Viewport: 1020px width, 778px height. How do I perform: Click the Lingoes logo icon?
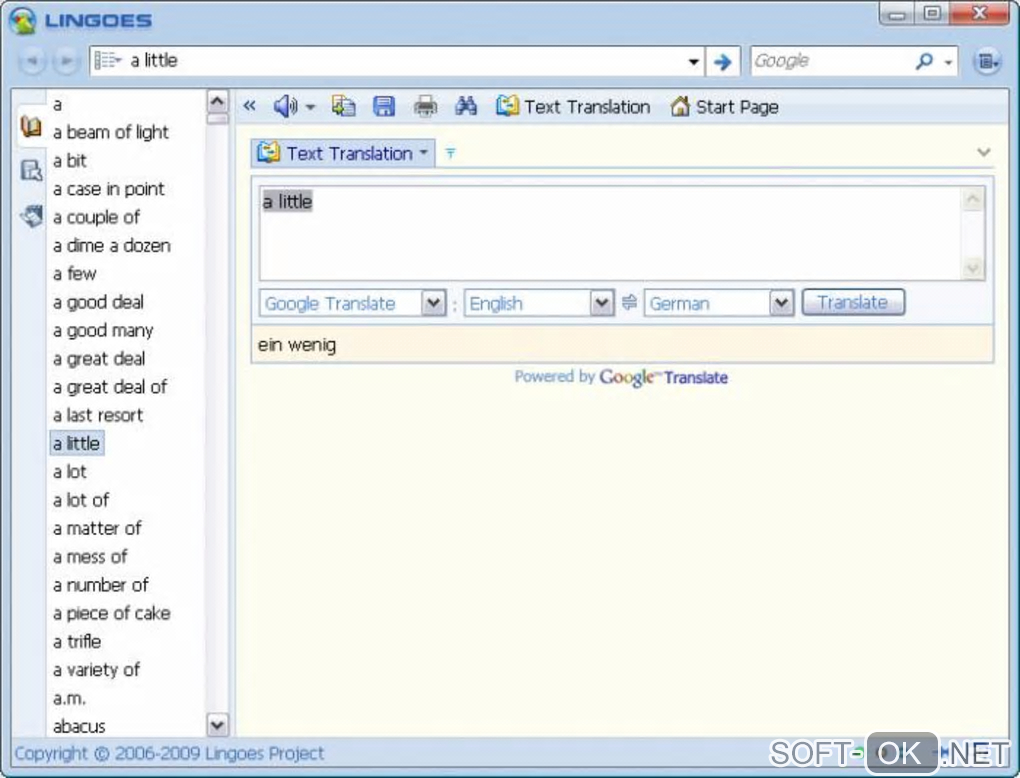pyautogui.click(x=23, y=20)
